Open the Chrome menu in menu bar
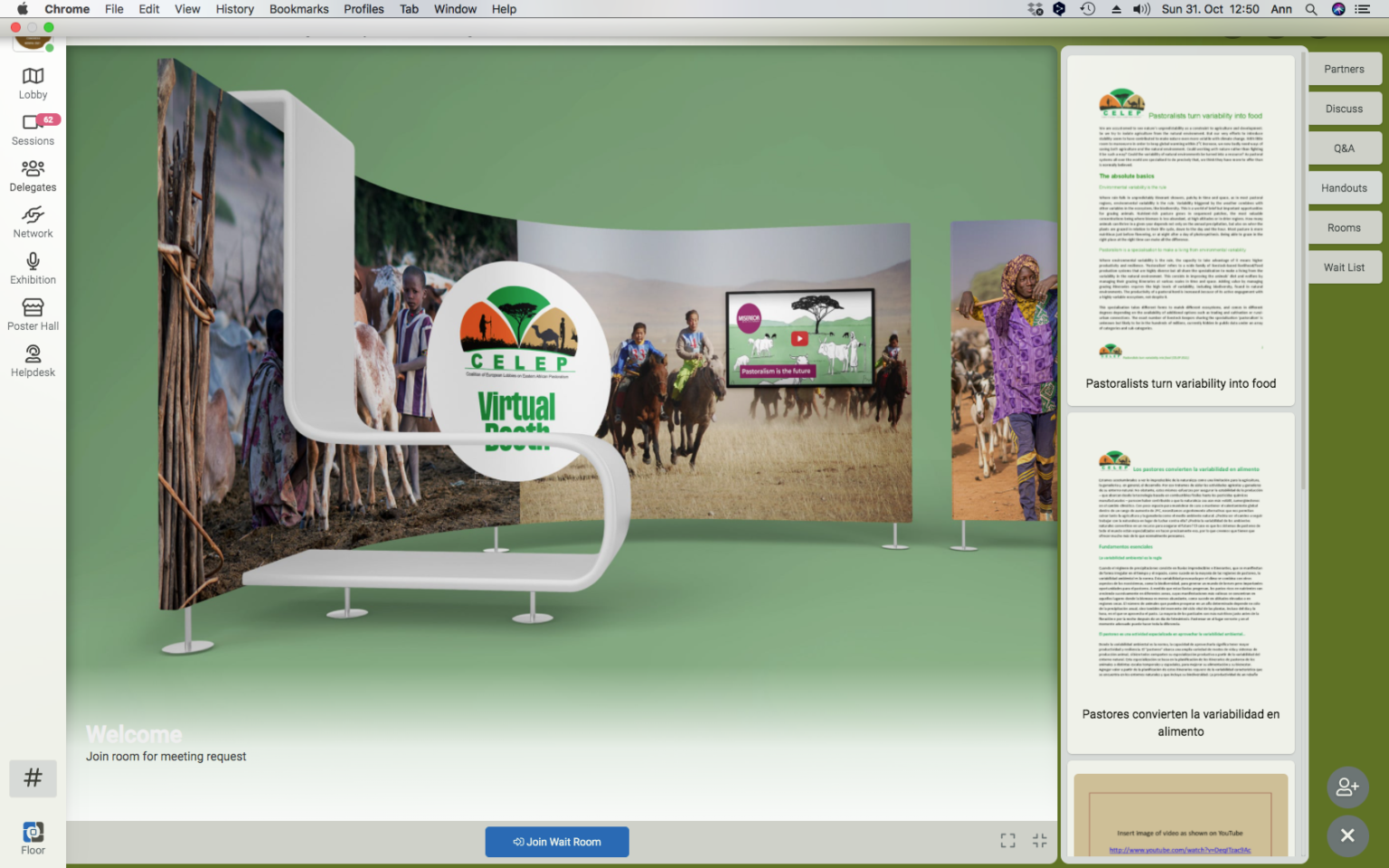Image resolution: width=1389 pixels, height=868 pixels. pyautogui.click(x=67, y=9)
